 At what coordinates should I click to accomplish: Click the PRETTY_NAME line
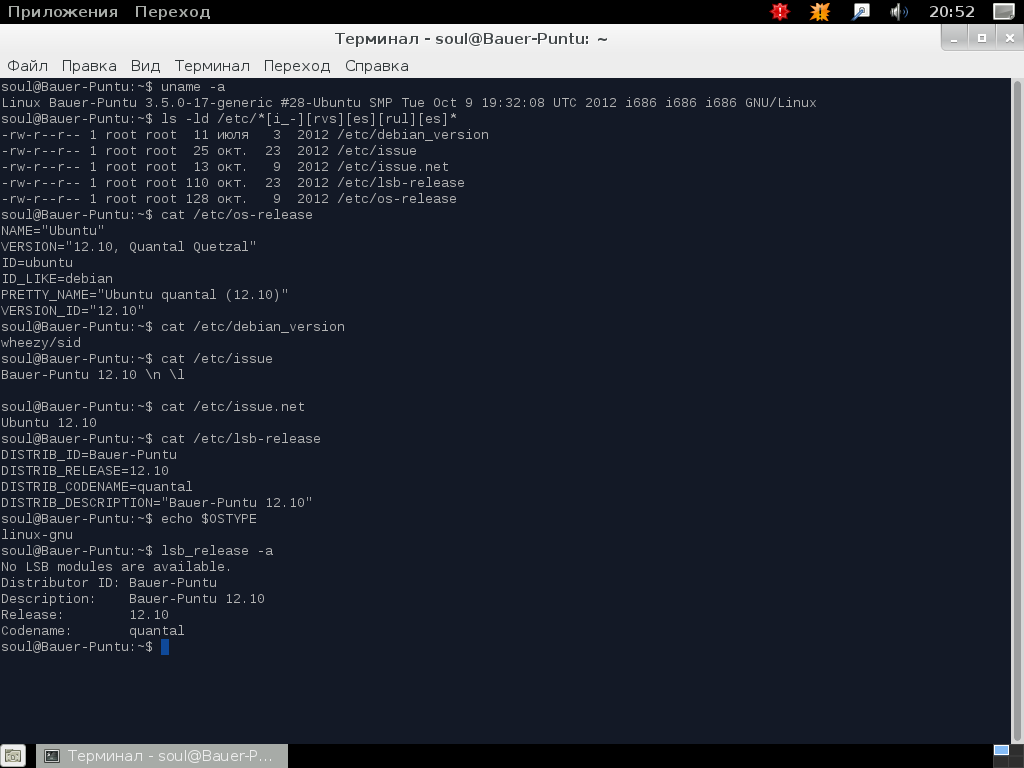[x=144, y=295]
